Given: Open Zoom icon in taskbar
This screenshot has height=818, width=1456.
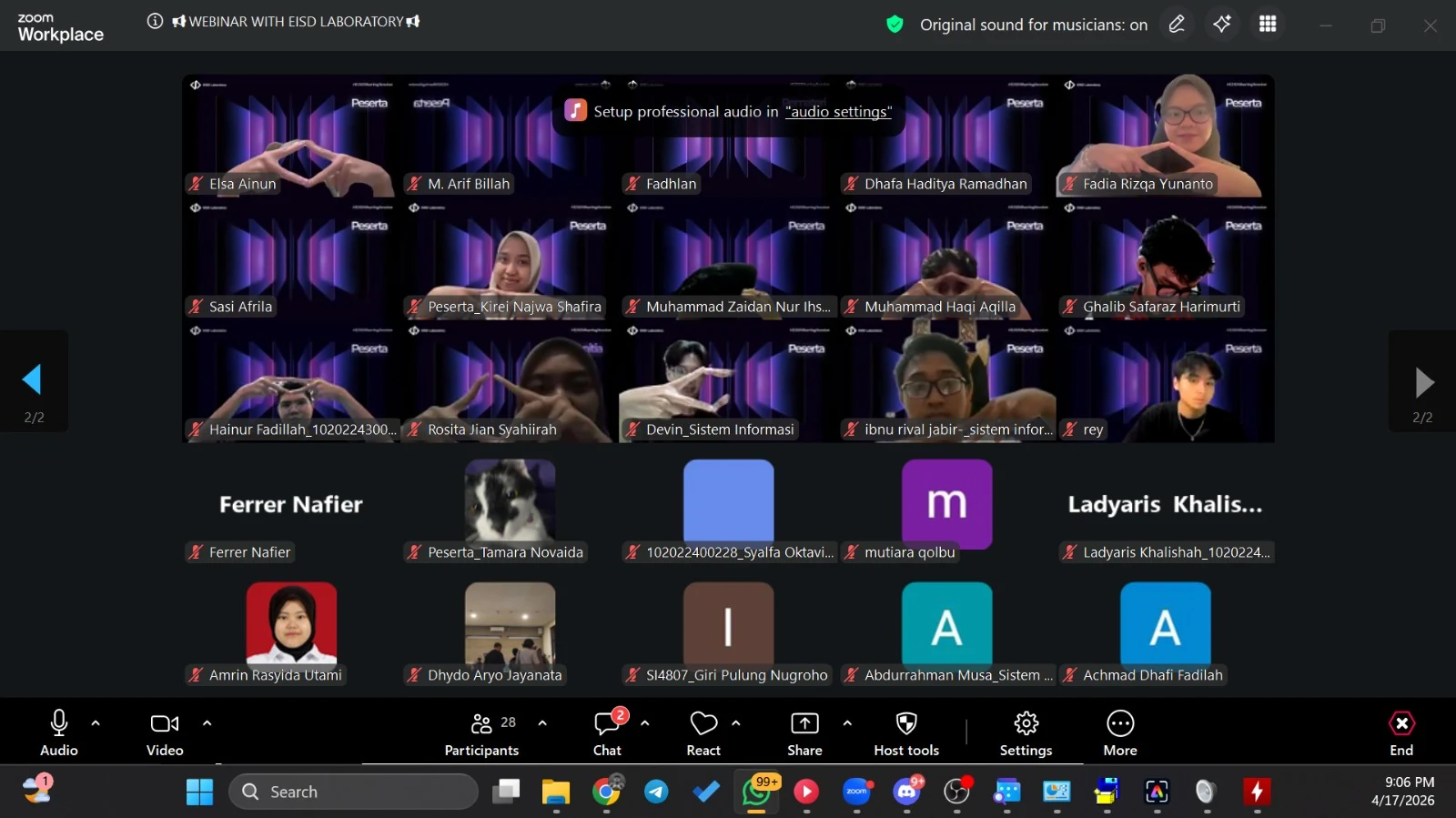Looking at the screenshot, I should tap(856, 792).
